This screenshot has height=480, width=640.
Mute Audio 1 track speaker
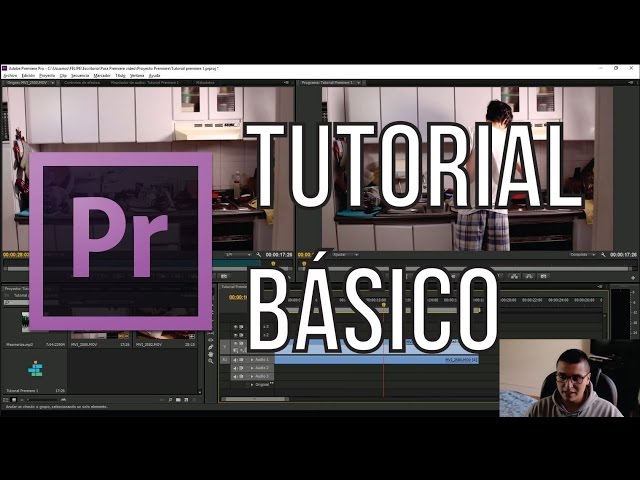(x=236, y=360)
